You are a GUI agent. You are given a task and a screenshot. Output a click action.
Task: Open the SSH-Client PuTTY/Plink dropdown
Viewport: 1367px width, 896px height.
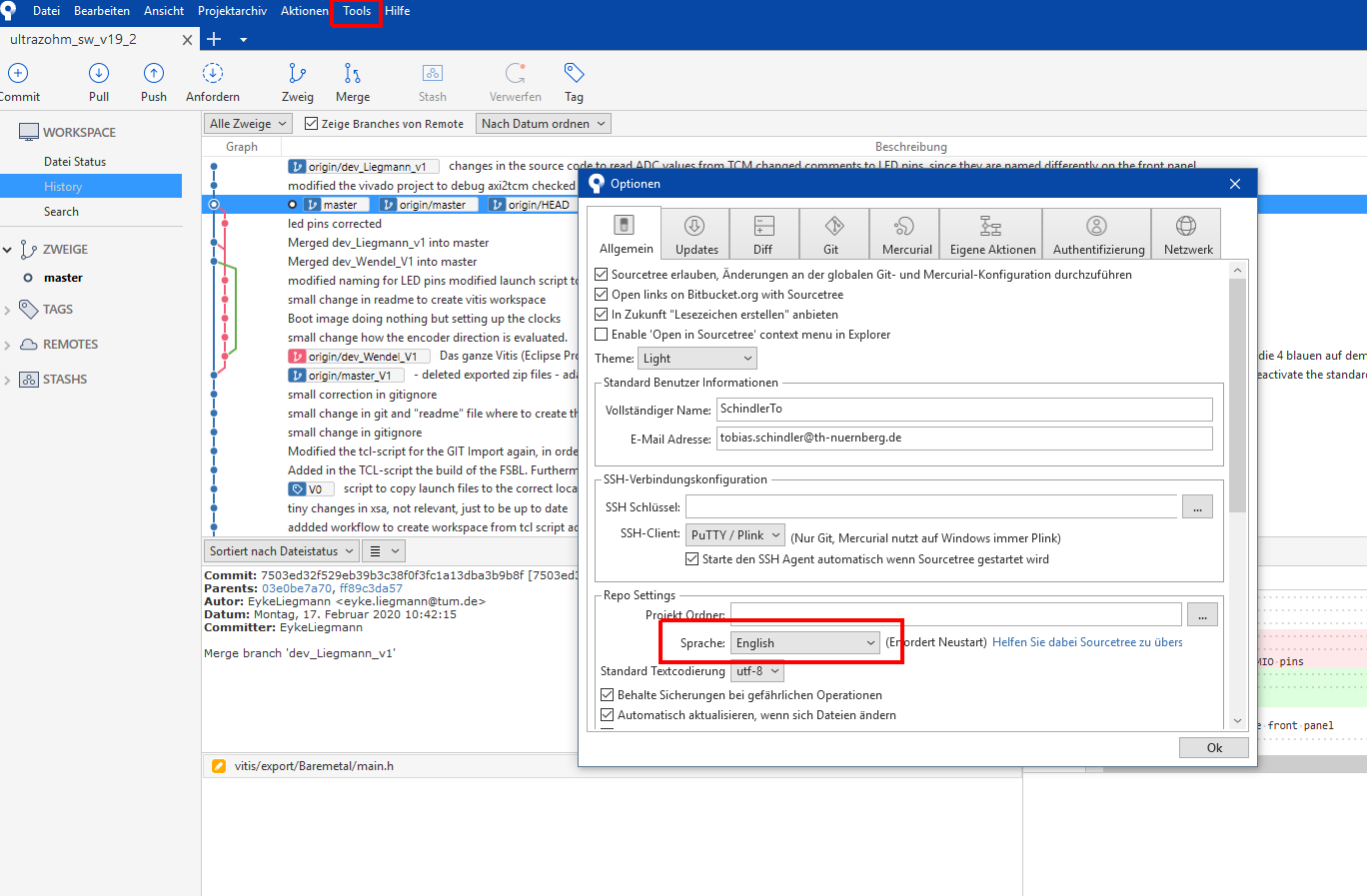coord(734,534)
